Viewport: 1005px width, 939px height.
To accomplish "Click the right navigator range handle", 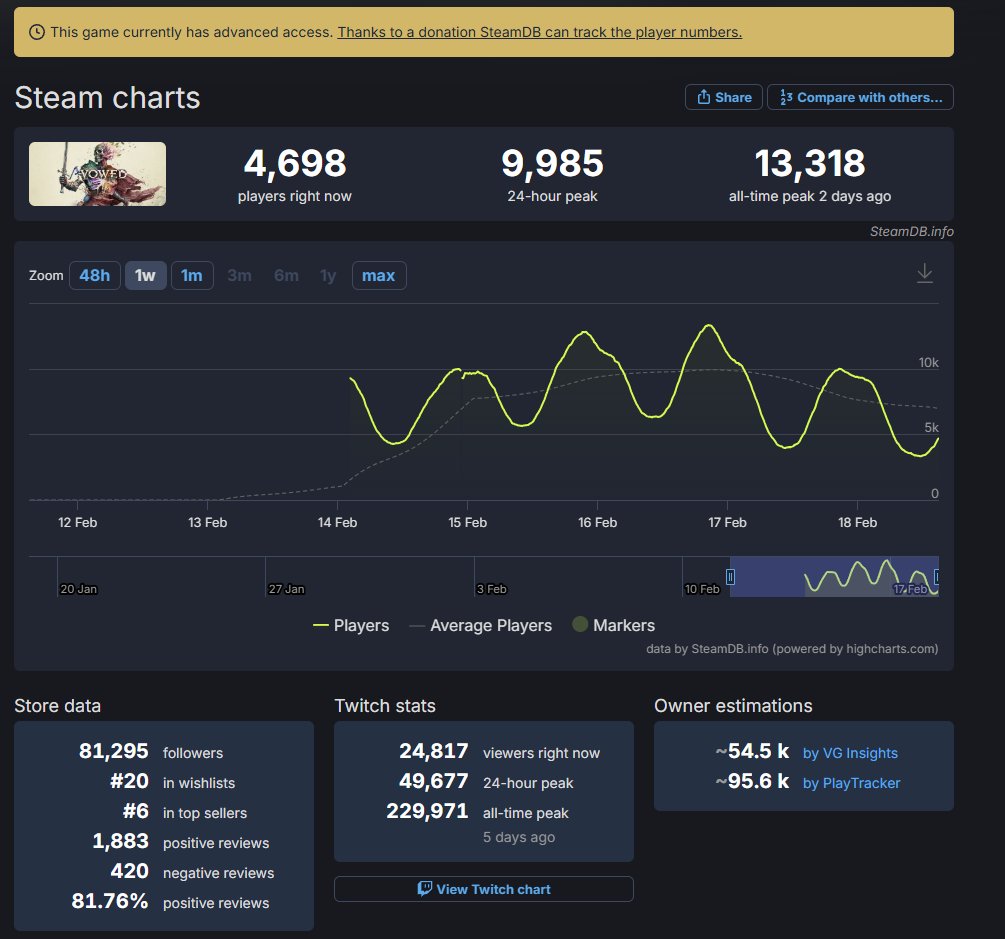I will click(x=936, y=577).
